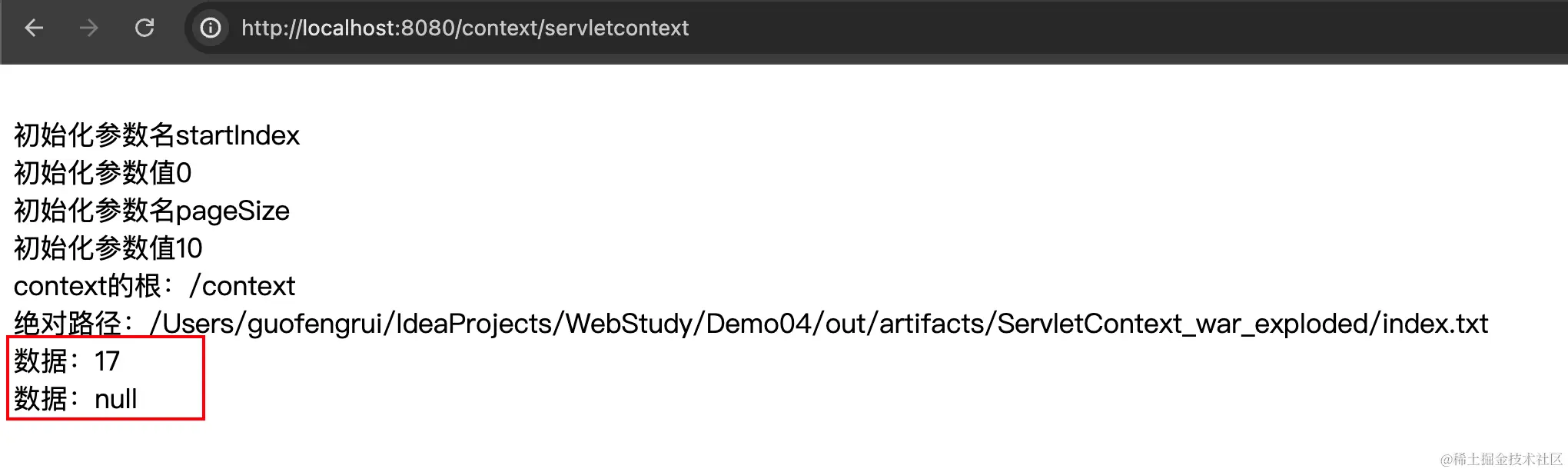Reload the servletcontext page
1568x472 pixels.
pos(145,28)
